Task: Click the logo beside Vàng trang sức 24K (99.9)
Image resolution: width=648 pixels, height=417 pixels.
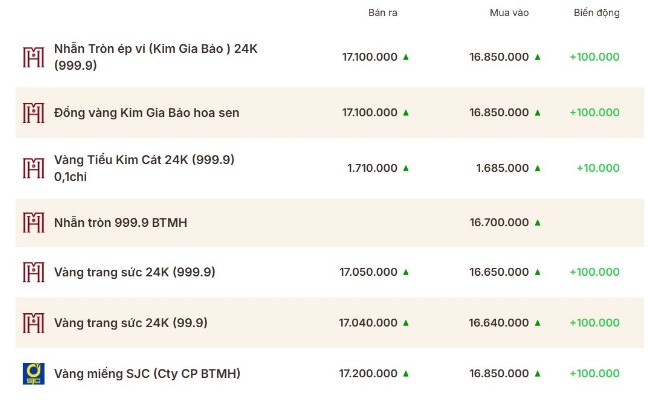Action: 33,323
